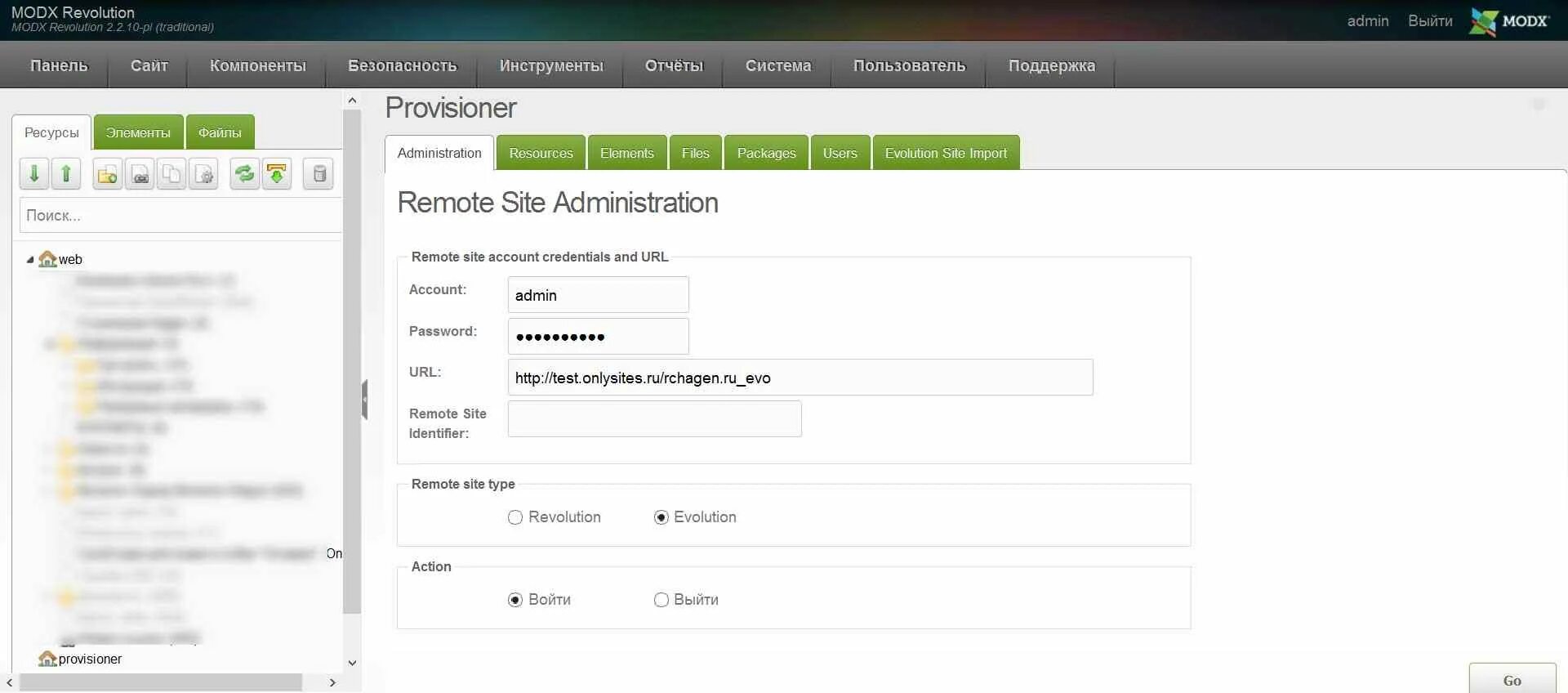The height and width of the screenshot is (693, 1568).
Task: Choose the Выйти action radio option
Action: [x=661, y=600]
